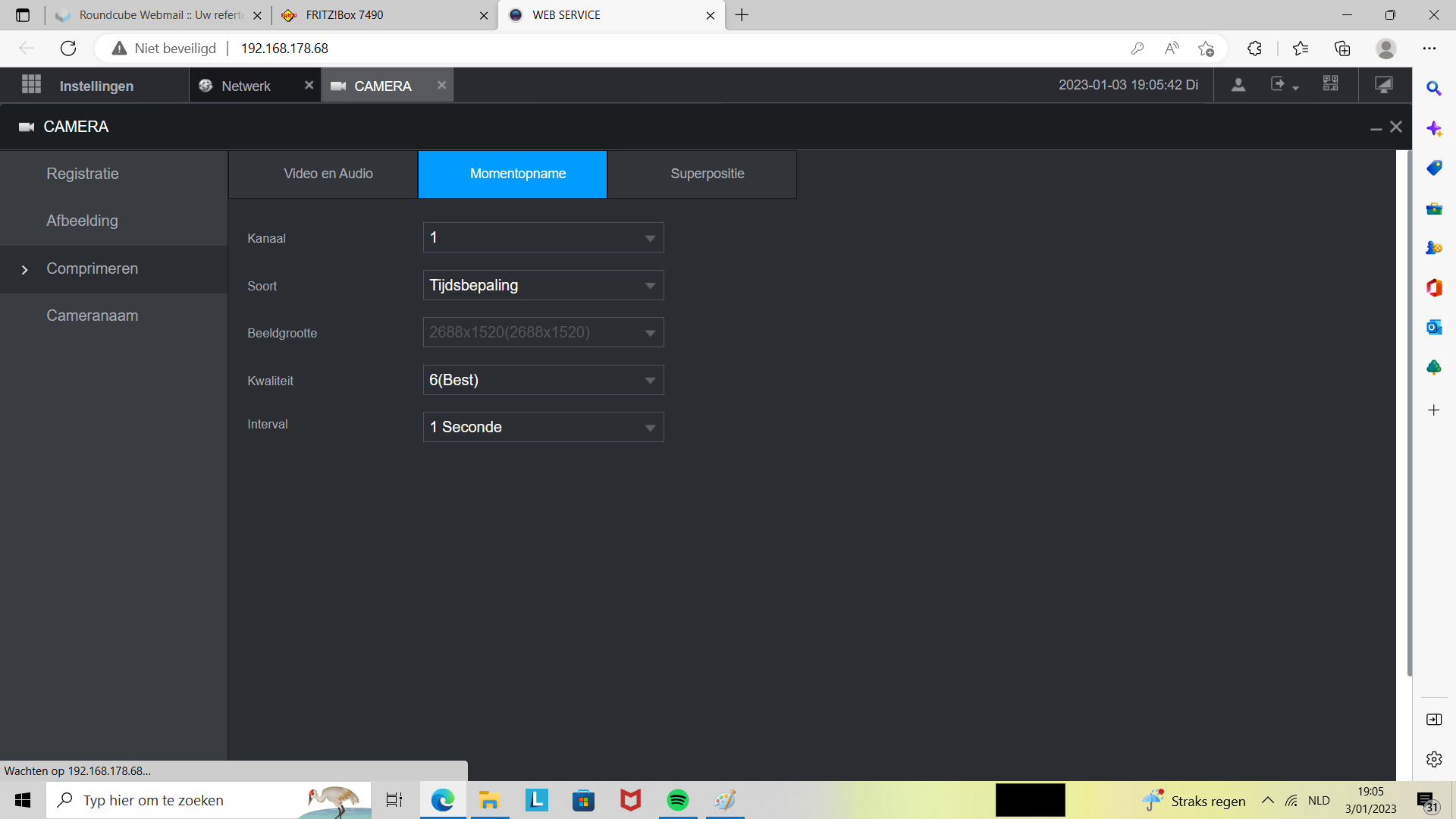Expand the Kwaliteit dropdown

tap(543, 381)
